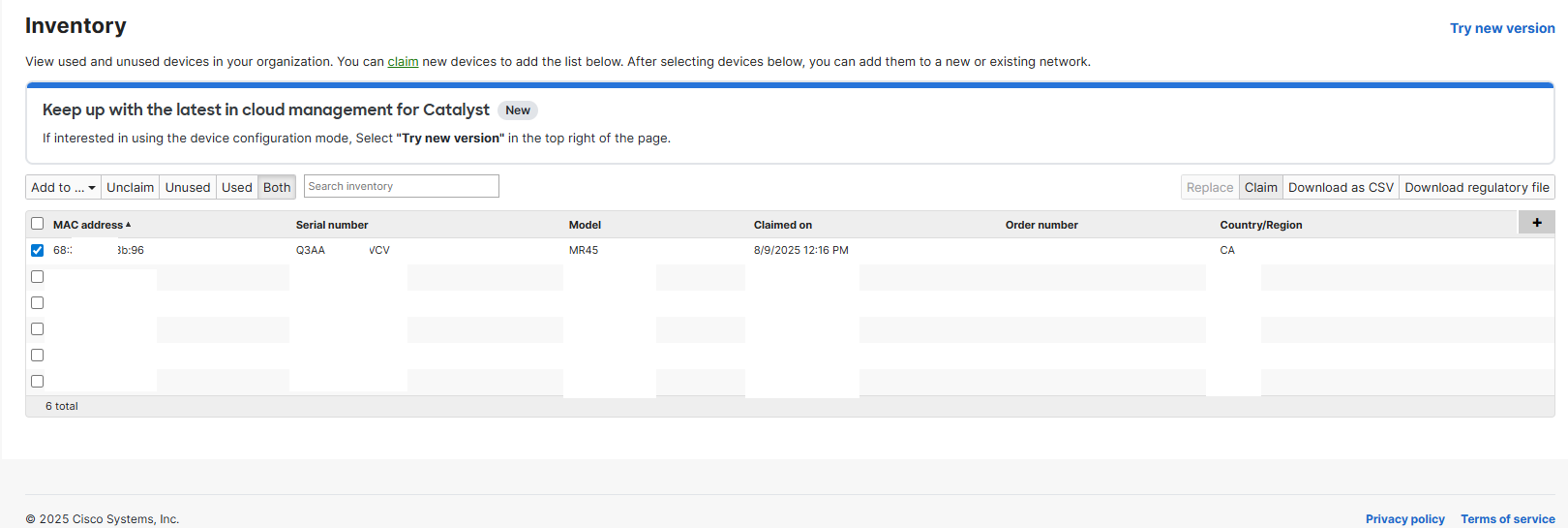Download regulatory file

pos(1477,187)
